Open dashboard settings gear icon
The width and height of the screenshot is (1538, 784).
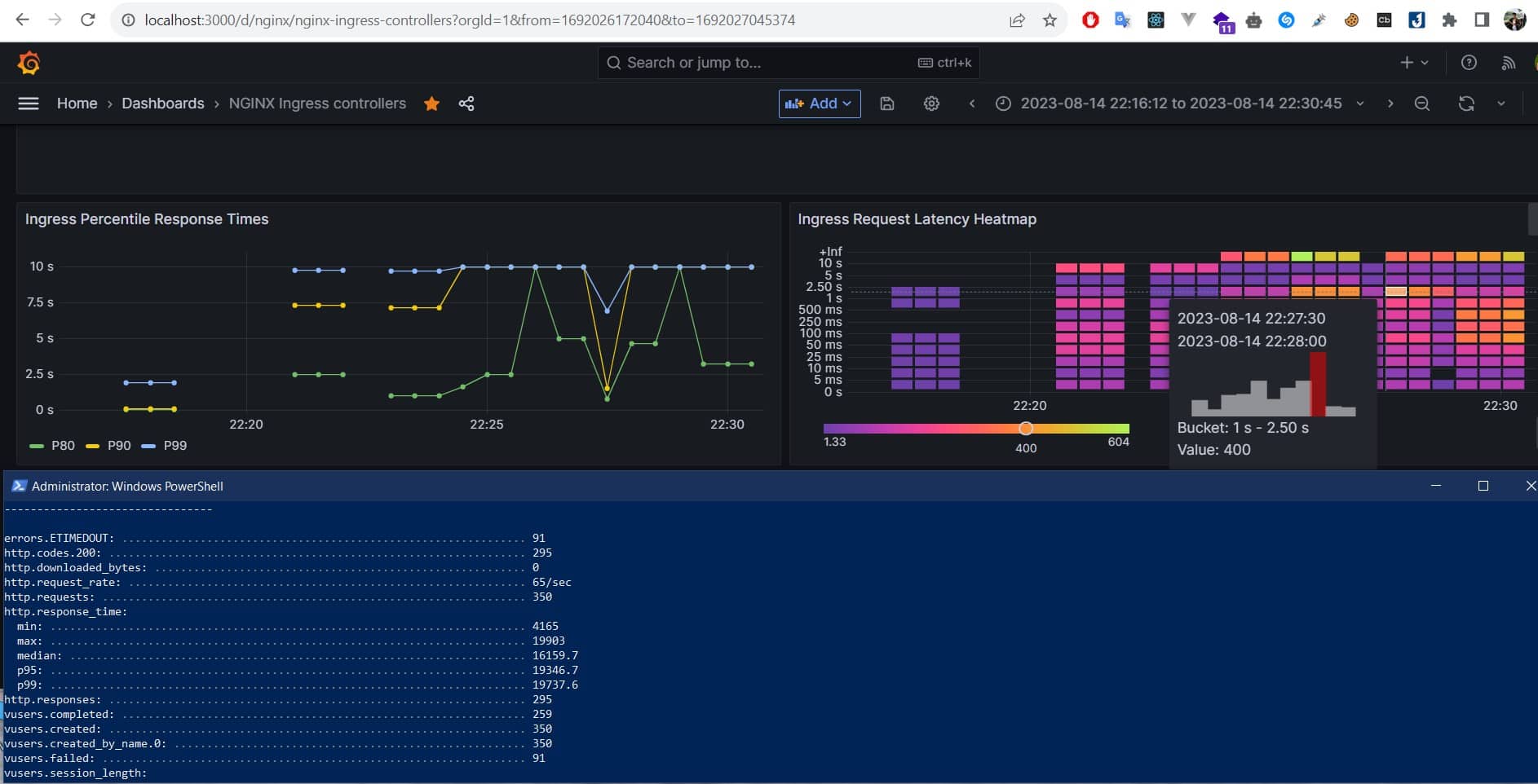[931, 104]
